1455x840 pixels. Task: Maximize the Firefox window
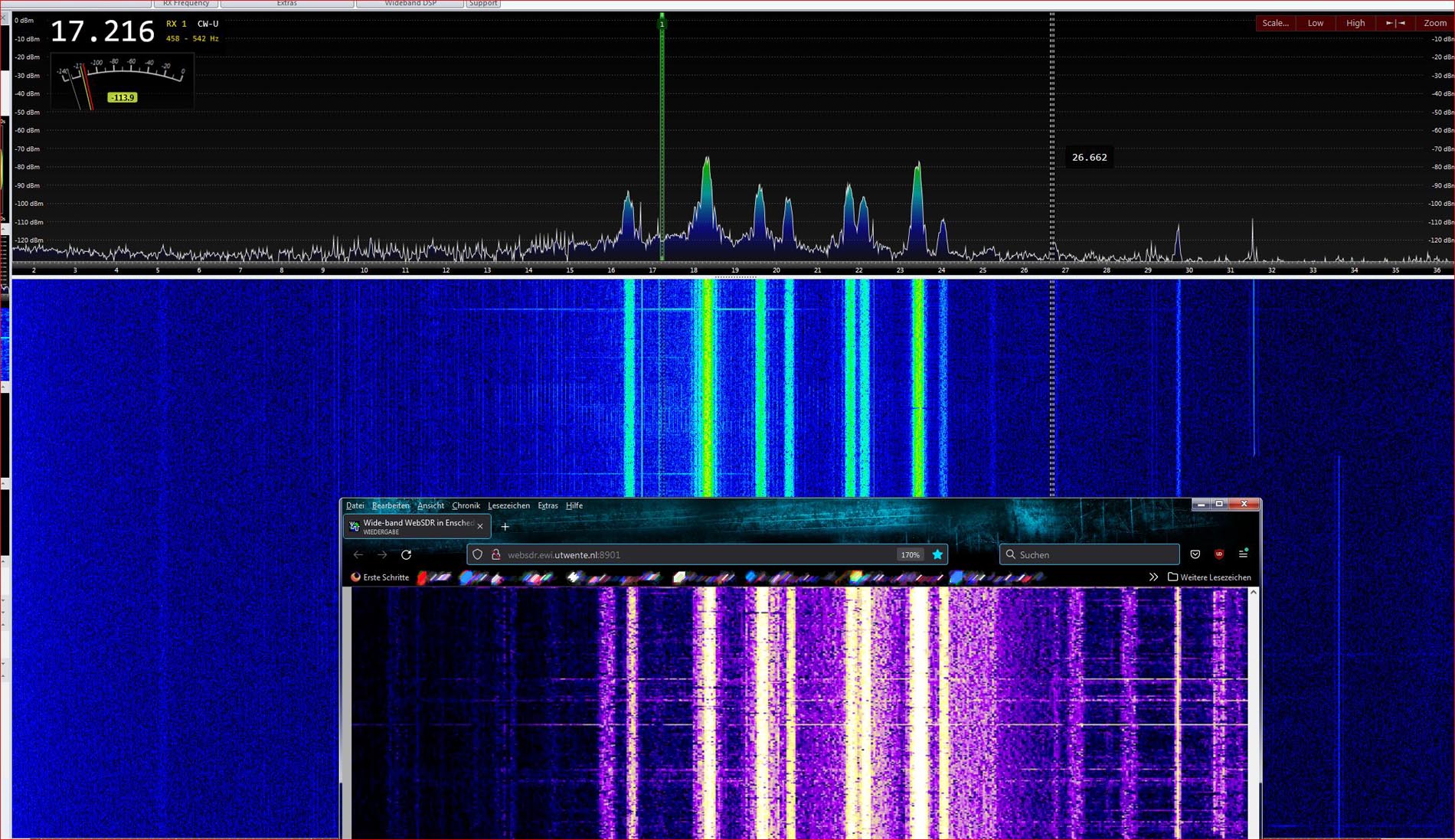point(1219,504)
